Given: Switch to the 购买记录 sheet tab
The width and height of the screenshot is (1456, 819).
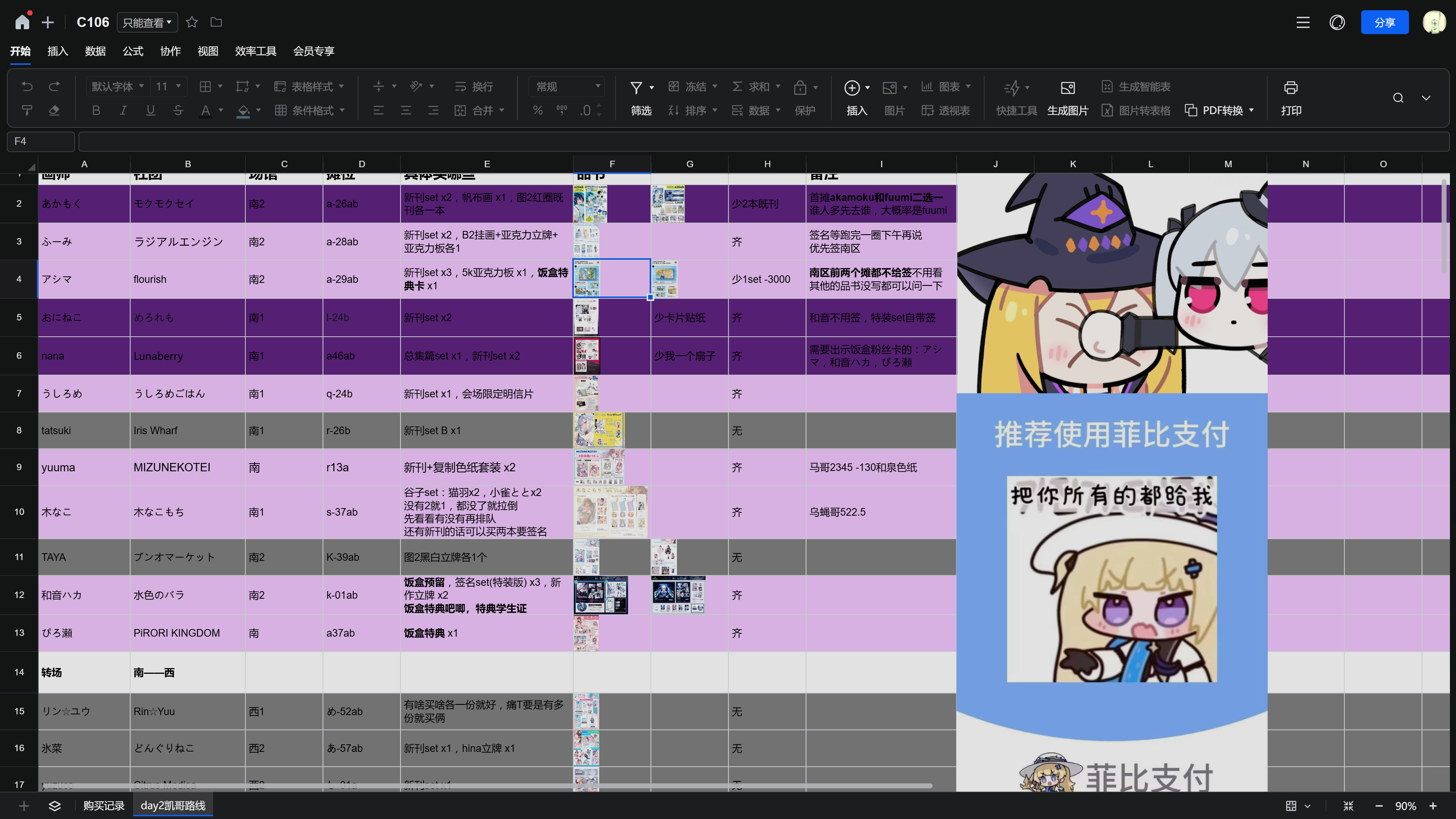Looking at the screenshot, I should pyautogui.click(x=104, y=805).
